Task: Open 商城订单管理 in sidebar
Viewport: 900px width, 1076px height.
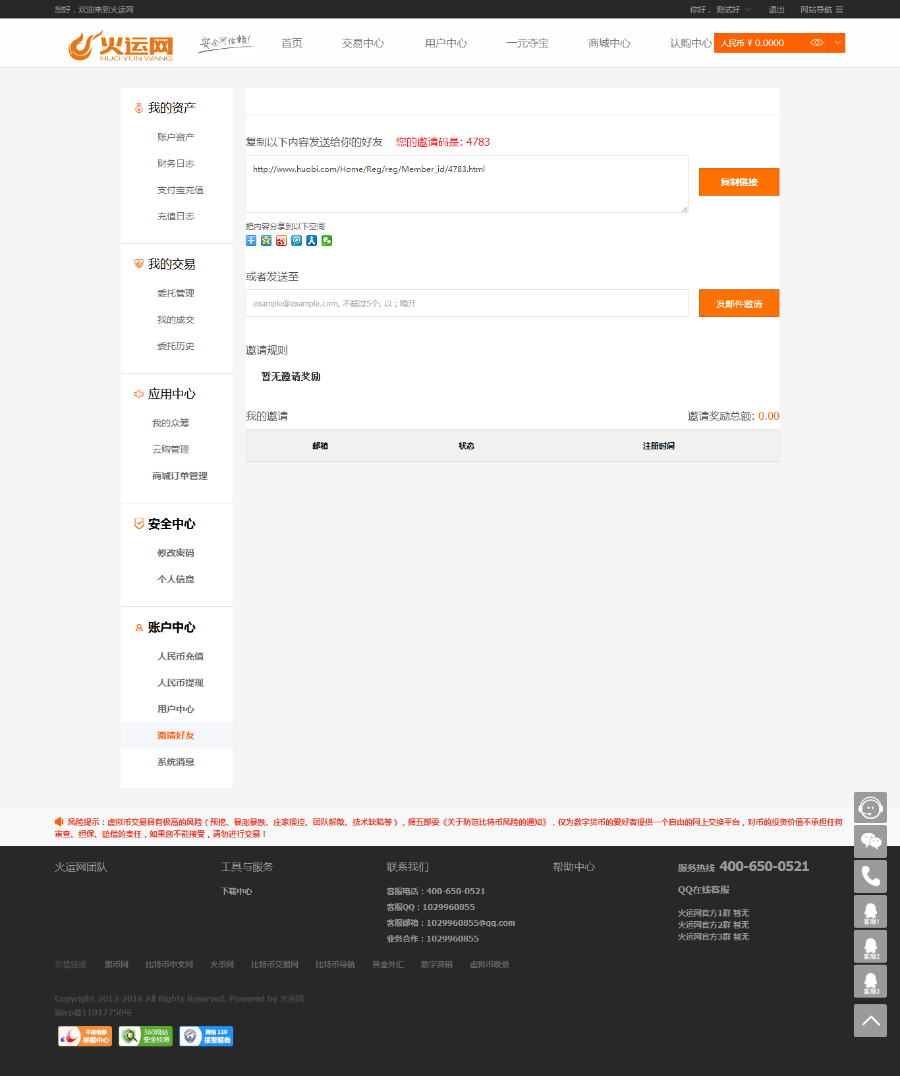Action: coord(180,476)
